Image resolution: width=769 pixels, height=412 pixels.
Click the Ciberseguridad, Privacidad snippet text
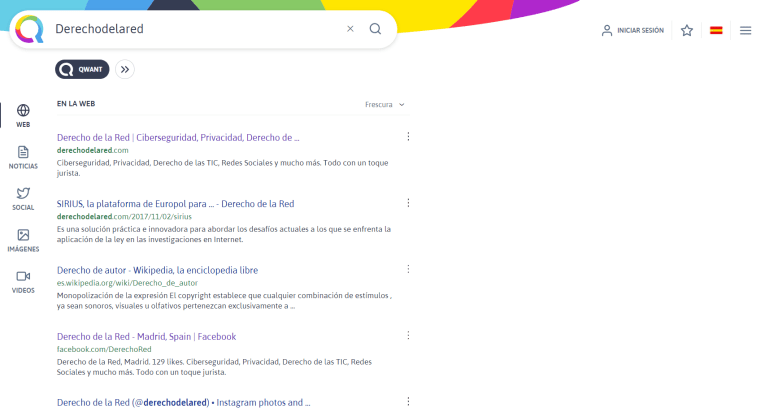pyautogui.click(x=223, y=168)
